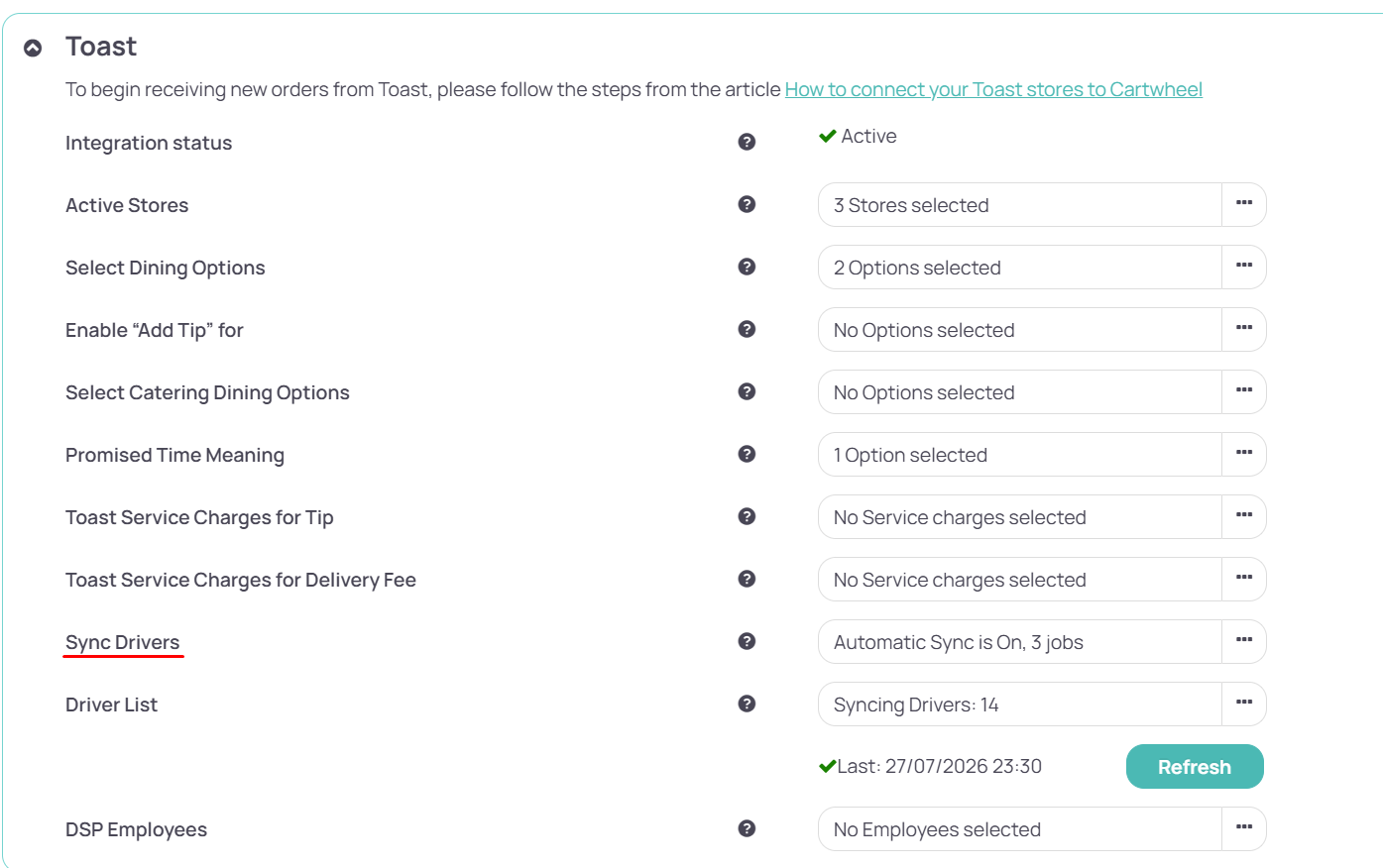Click the "DSP Employees" label
Viewport: 1383px width, 868px height.
pyautogui.click(x=136, y=829)
